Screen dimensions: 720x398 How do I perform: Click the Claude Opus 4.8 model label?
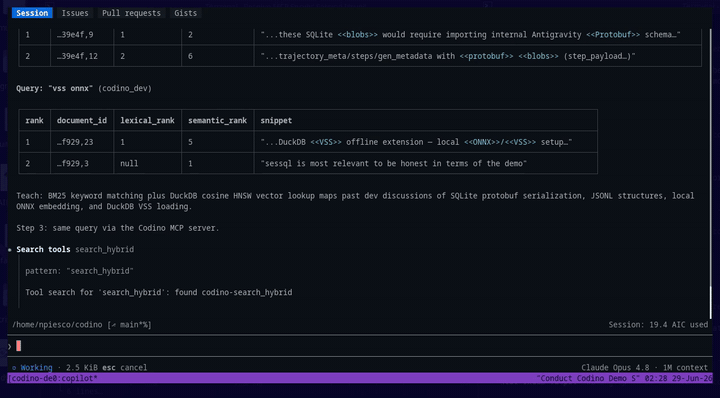[x=615, y=368]
